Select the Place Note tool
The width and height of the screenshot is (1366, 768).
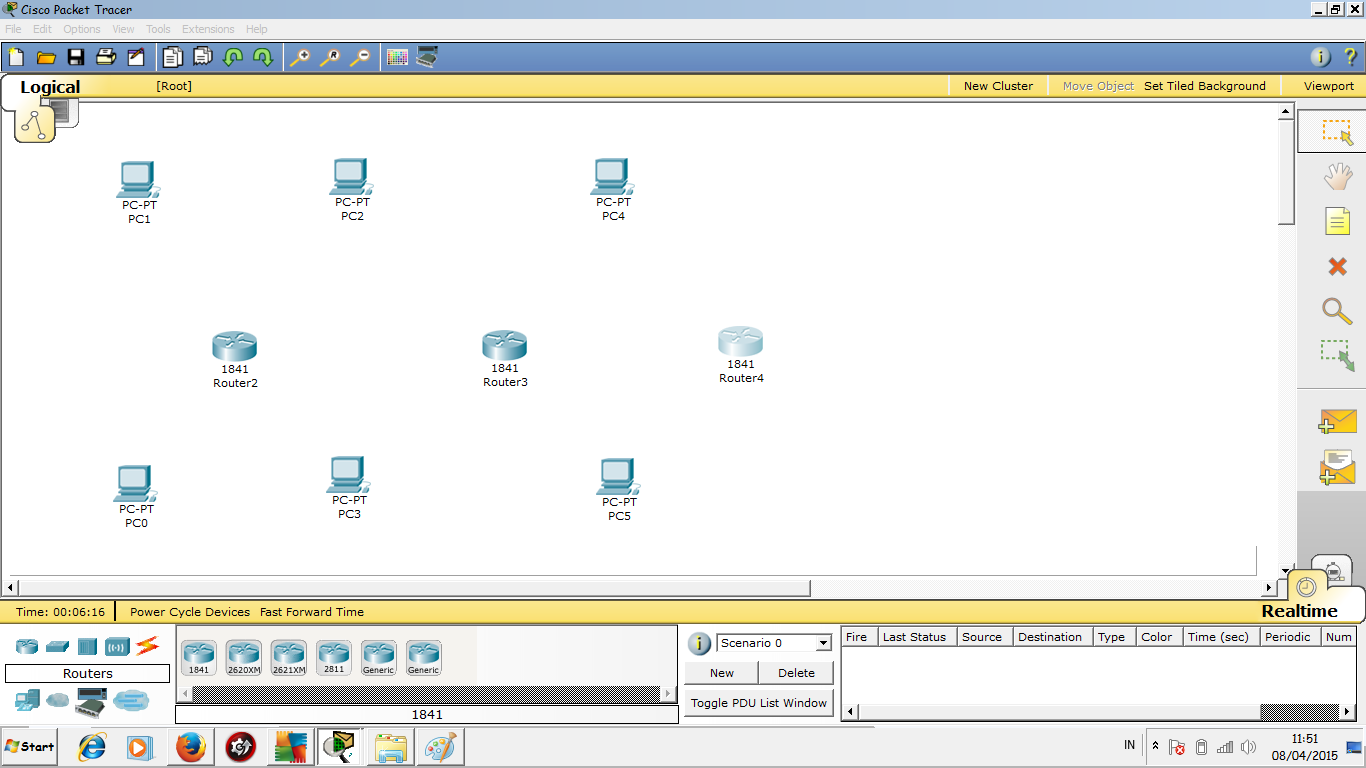(1337, 221)
